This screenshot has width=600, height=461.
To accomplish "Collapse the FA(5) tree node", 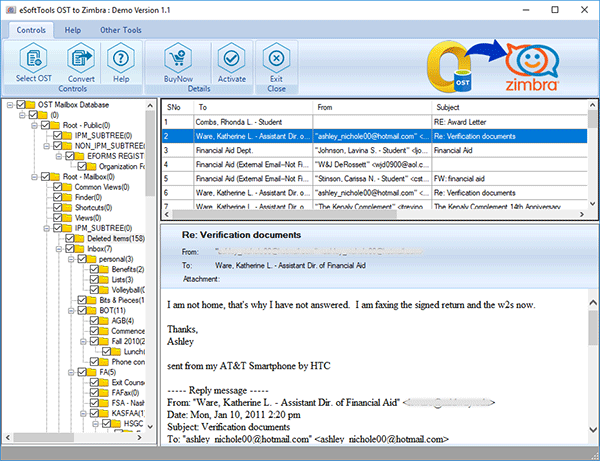I will (x=71, y=372).
